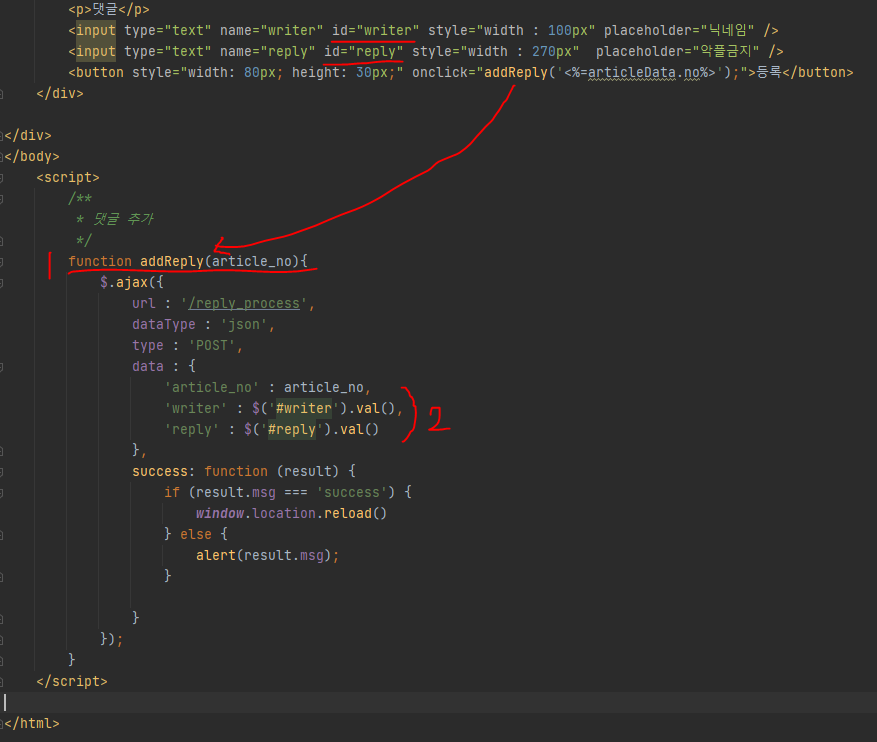Click the alert(result.msg); statement

tap(267, 555)
